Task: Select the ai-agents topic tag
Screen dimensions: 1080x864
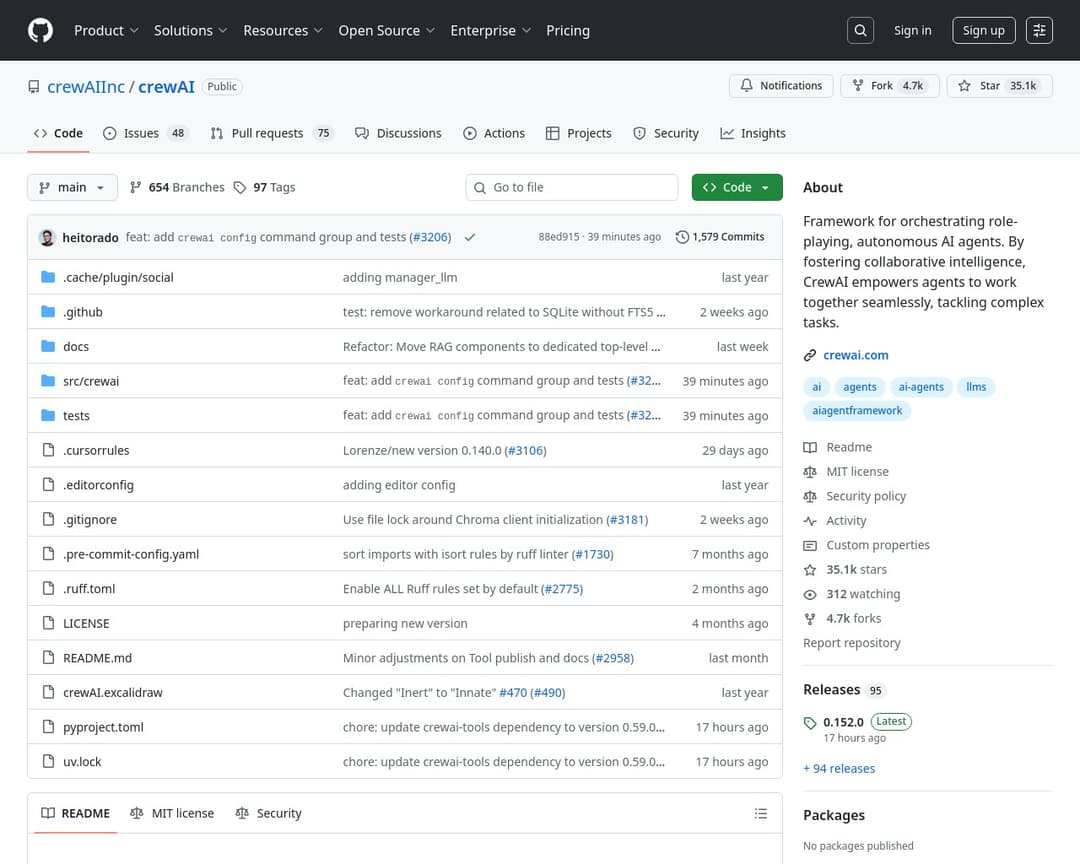Action: [x=921, y=387]
